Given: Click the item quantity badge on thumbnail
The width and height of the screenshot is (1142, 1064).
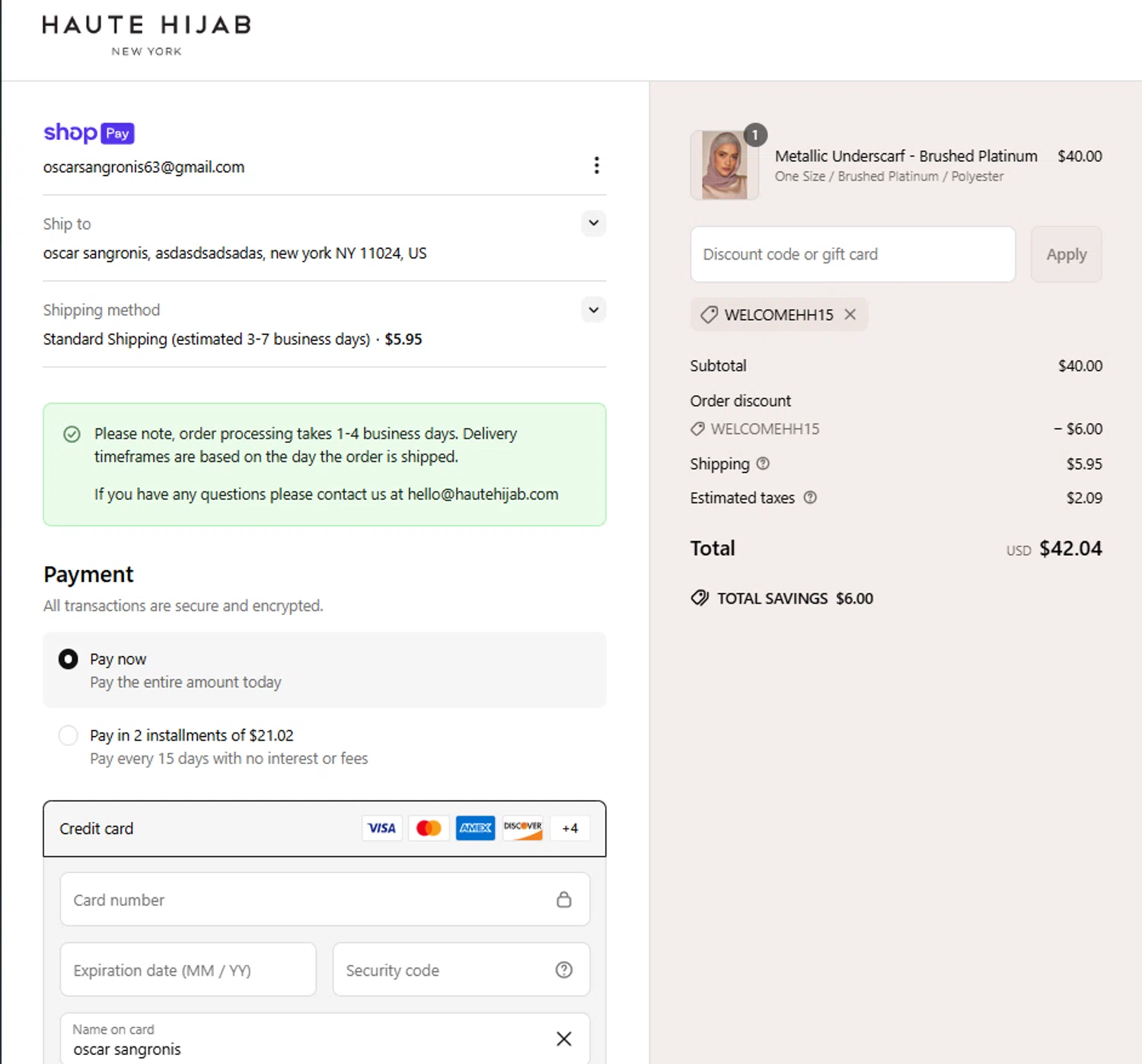Looking at the screenshot, I should pyautogui.click(x=754, y=135).
